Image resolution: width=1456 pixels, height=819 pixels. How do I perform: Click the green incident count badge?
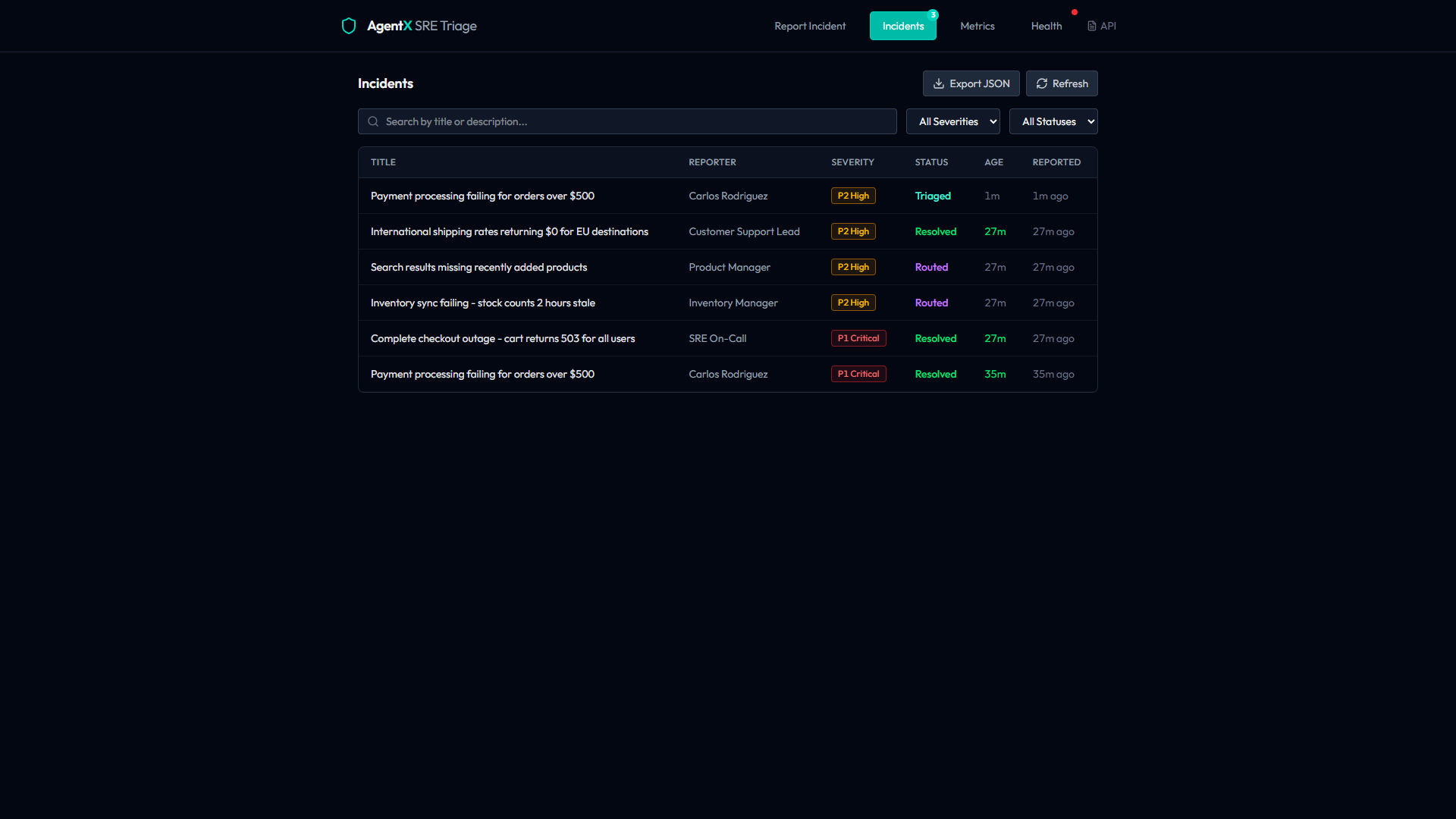click(x=934, y=14)
